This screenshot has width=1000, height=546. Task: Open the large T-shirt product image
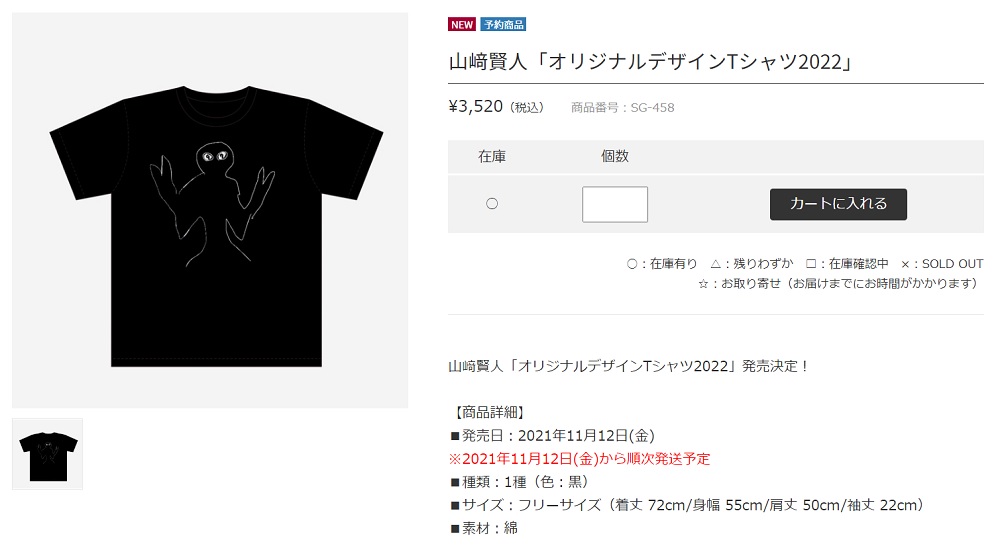[210, 210]
